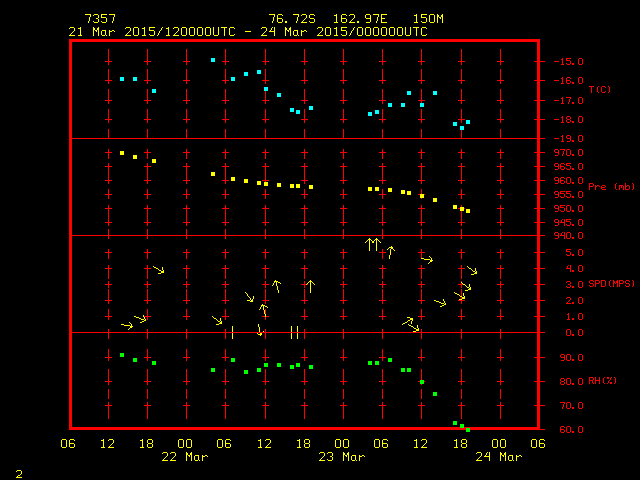Click the 23 Mar date label

pyautogui.click(x=342, y=456)
